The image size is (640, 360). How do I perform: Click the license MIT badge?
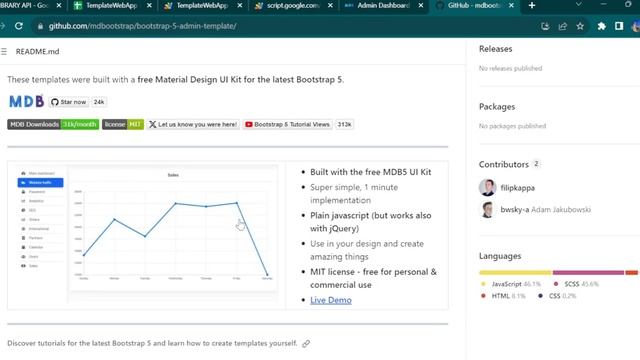[x=123, y=124]
